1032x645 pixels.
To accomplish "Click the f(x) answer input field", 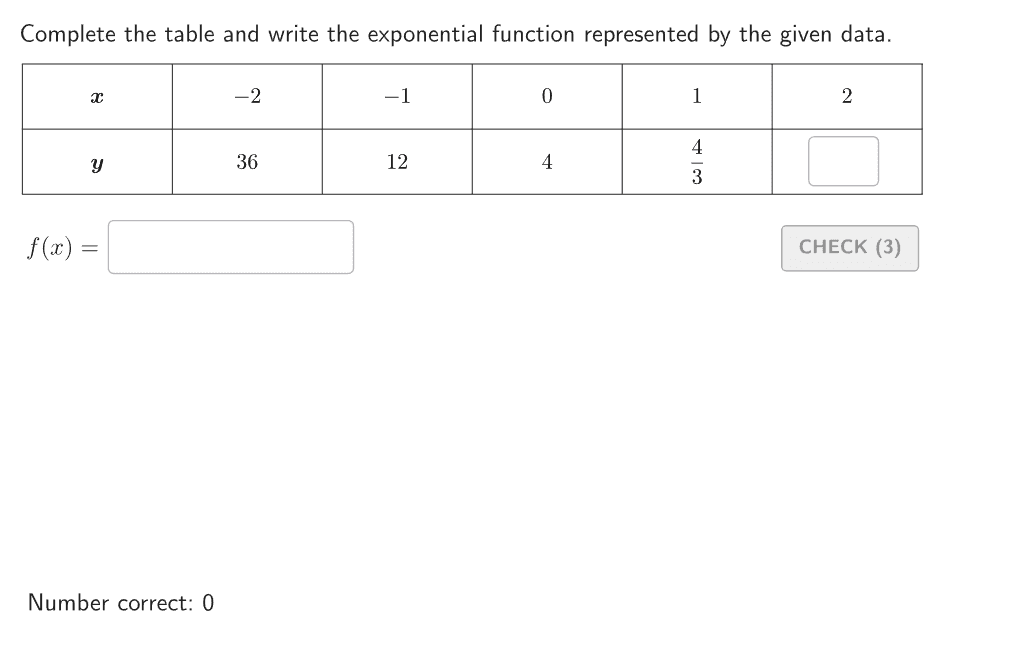I will 231,247.
